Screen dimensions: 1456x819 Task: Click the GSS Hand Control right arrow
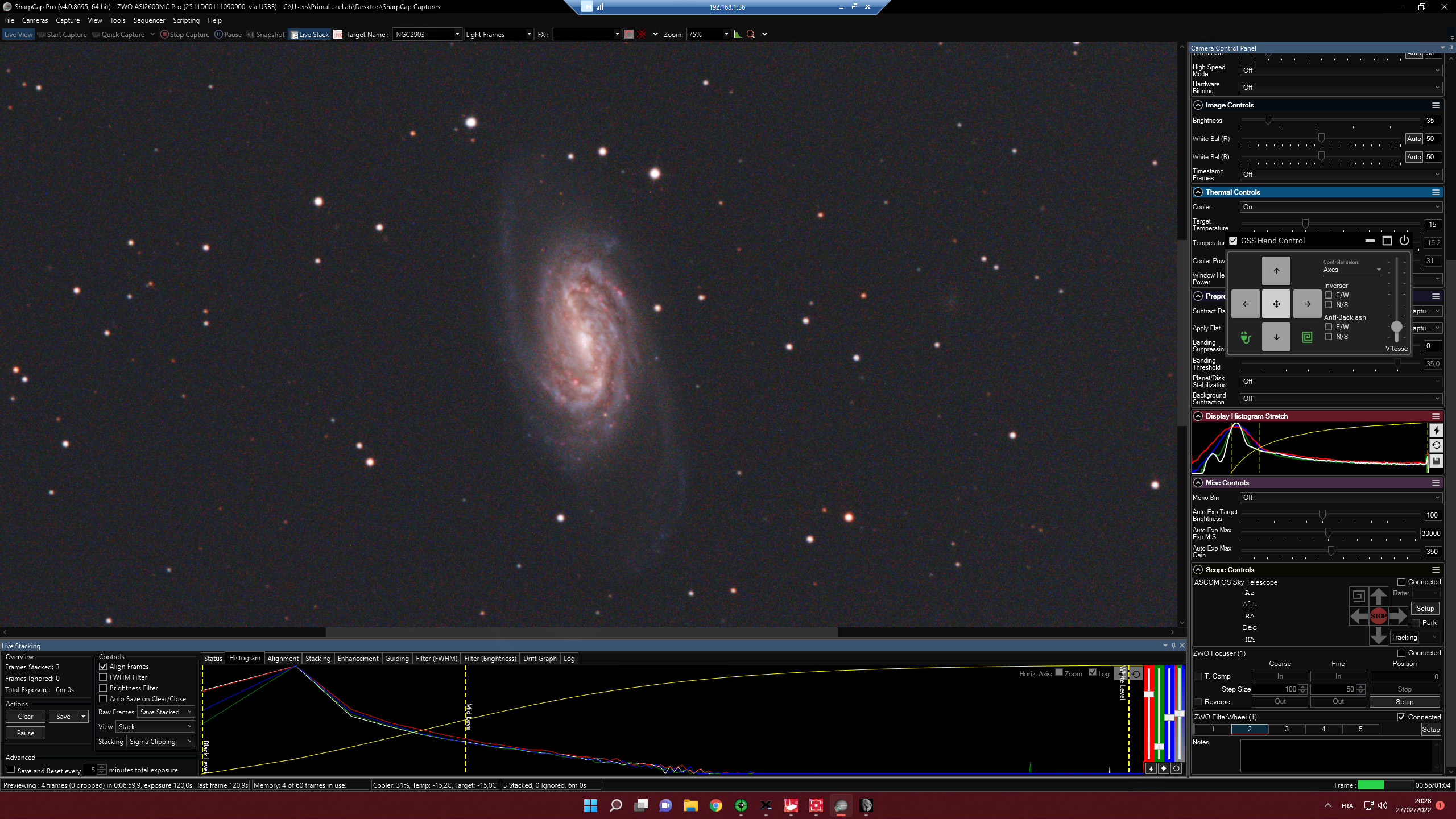click(1307, 304)
